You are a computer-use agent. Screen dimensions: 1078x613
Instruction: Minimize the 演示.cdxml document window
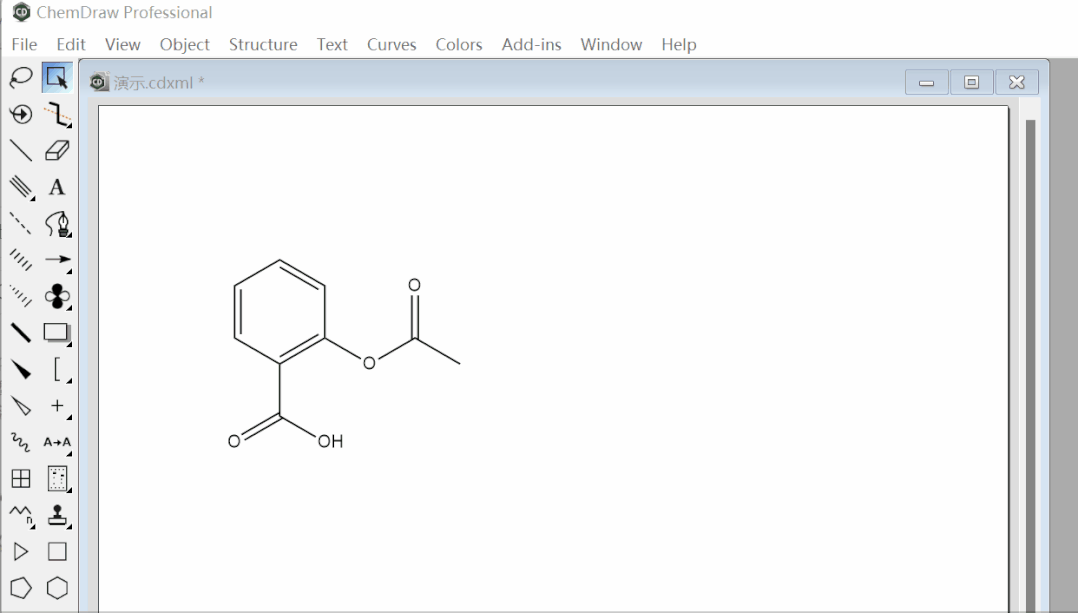[x=926, y=82]
